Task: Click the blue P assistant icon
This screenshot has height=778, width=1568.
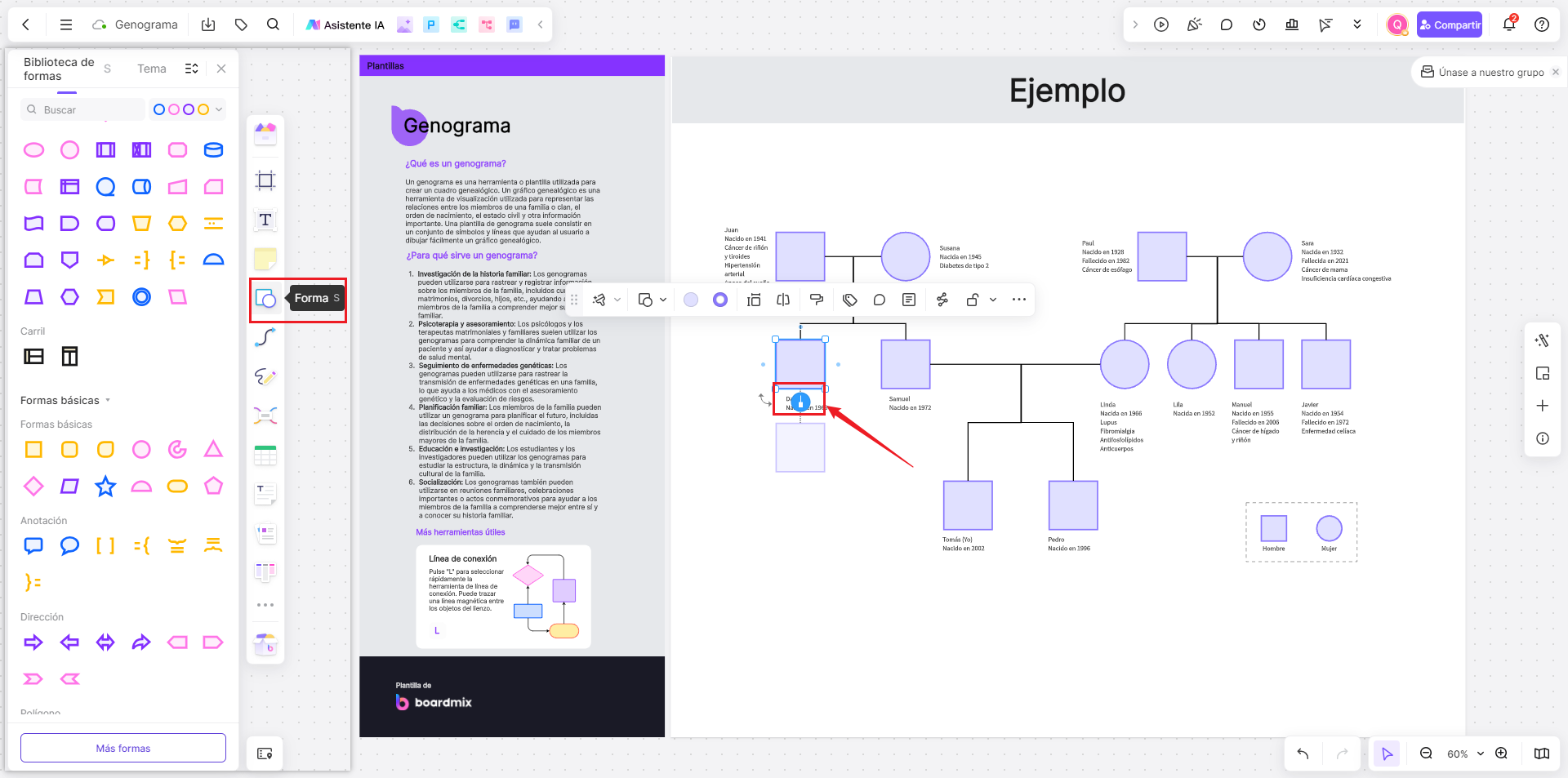Action: (x=431, y=24)
